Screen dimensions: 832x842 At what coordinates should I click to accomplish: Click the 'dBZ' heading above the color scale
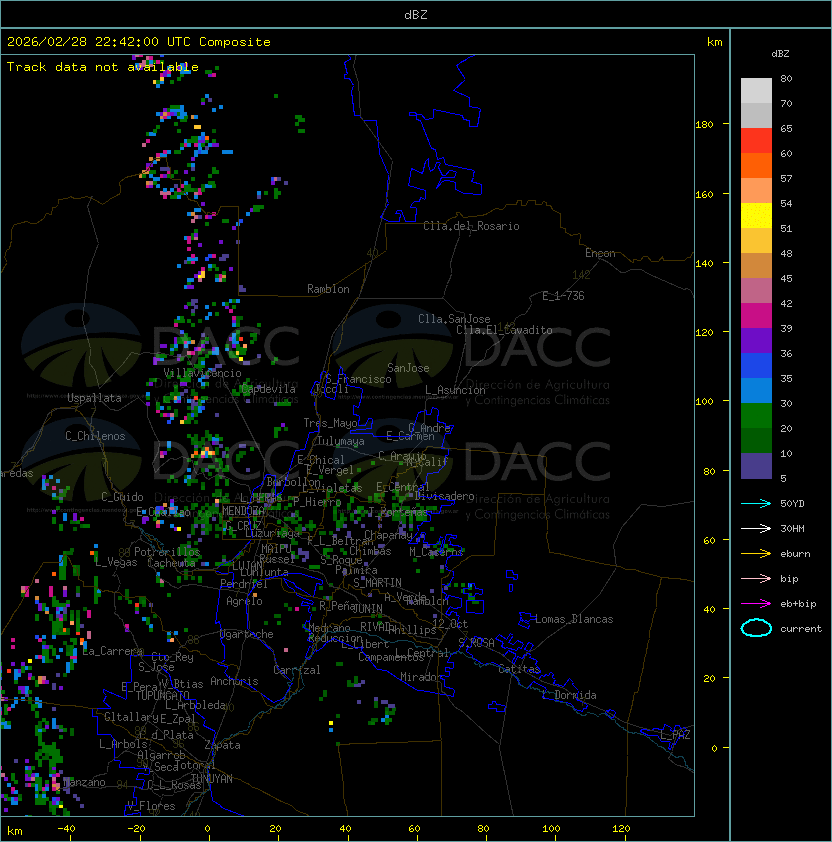780,54
